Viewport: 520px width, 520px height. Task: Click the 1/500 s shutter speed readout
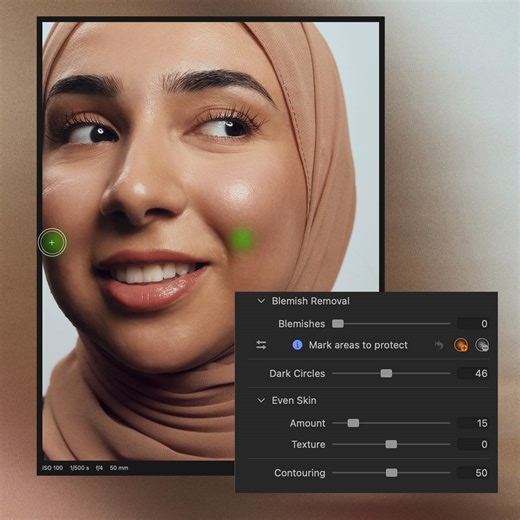[x=79, y=468]
